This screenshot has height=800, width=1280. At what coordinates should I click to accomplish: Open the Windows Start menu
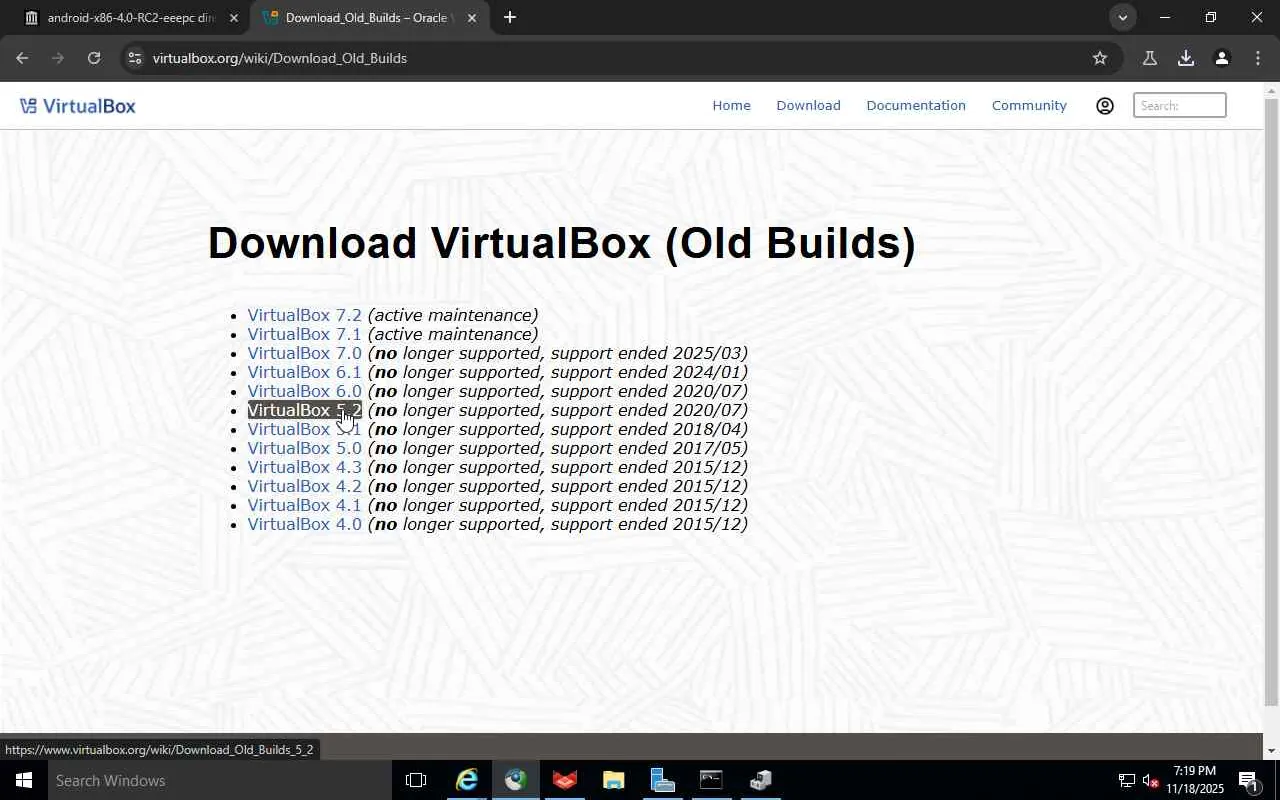coord(23,780)
